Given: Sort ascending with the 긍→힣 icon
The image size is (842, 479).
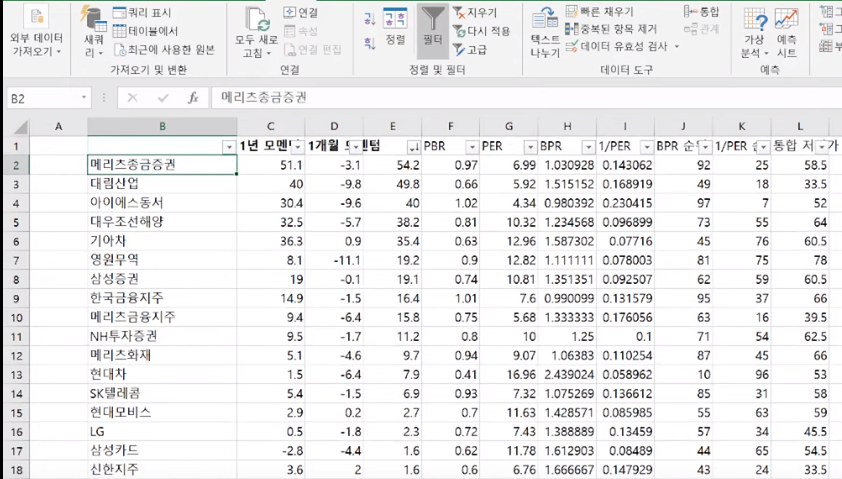Looking at the screenshot, I should pyautogui.click(x=369, y=19).
